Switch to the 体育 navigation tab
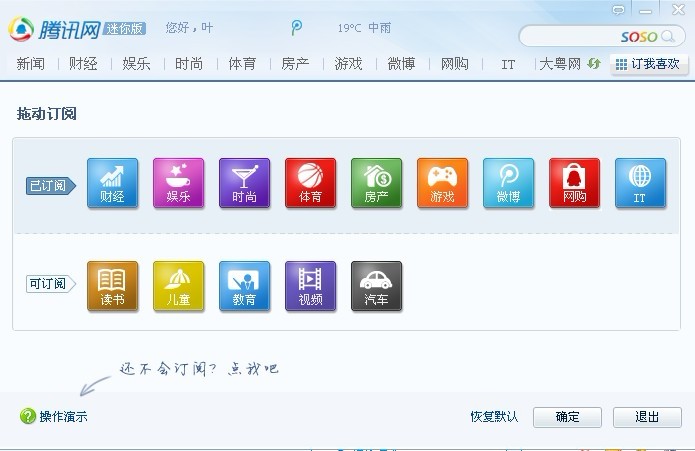The height and width of the screenshot is (451, 695). pyautogui.click(x=242, y=64)
